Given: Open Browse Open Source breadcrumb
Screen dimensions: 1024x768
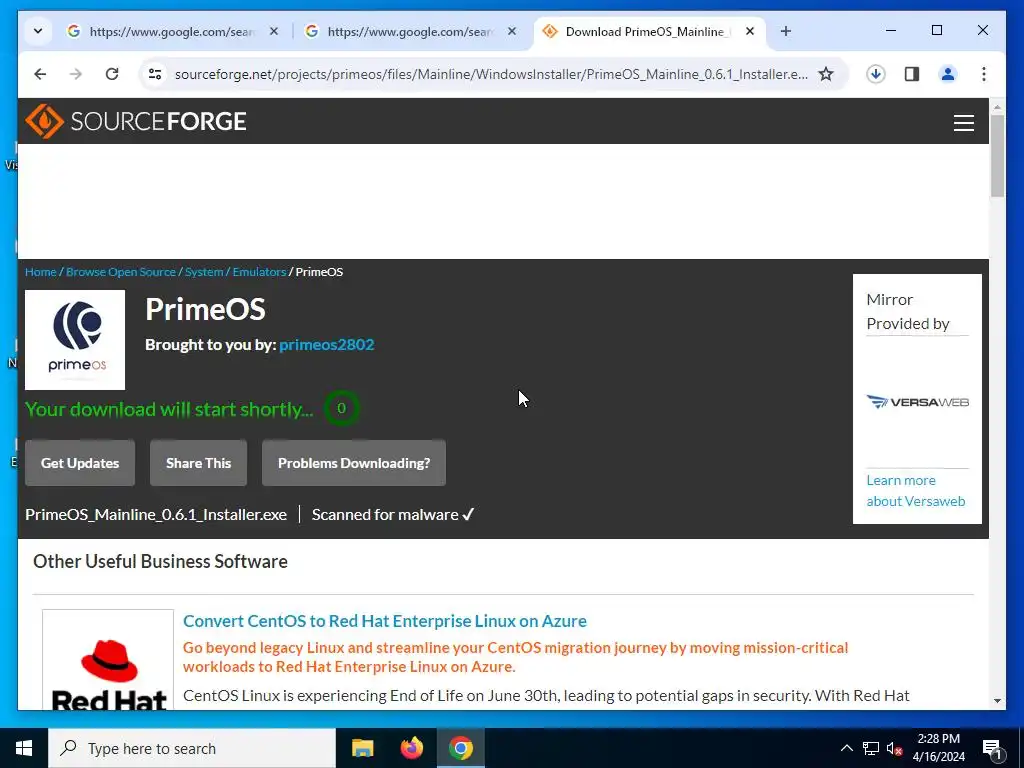Looking at the screenshot, I should tap(121, 272).
